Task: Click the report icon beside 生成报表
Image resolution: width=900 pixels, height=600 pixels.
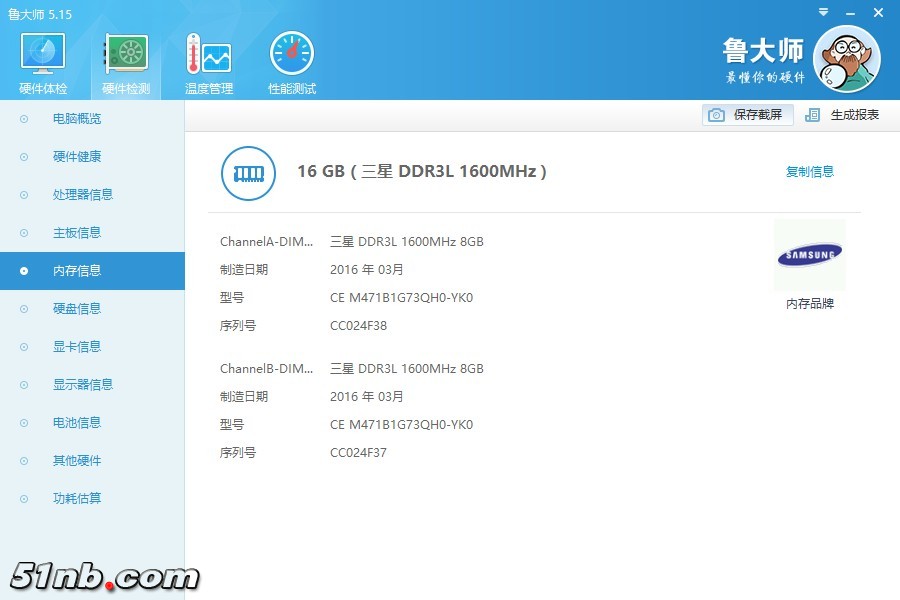Action: coord(813,115)
